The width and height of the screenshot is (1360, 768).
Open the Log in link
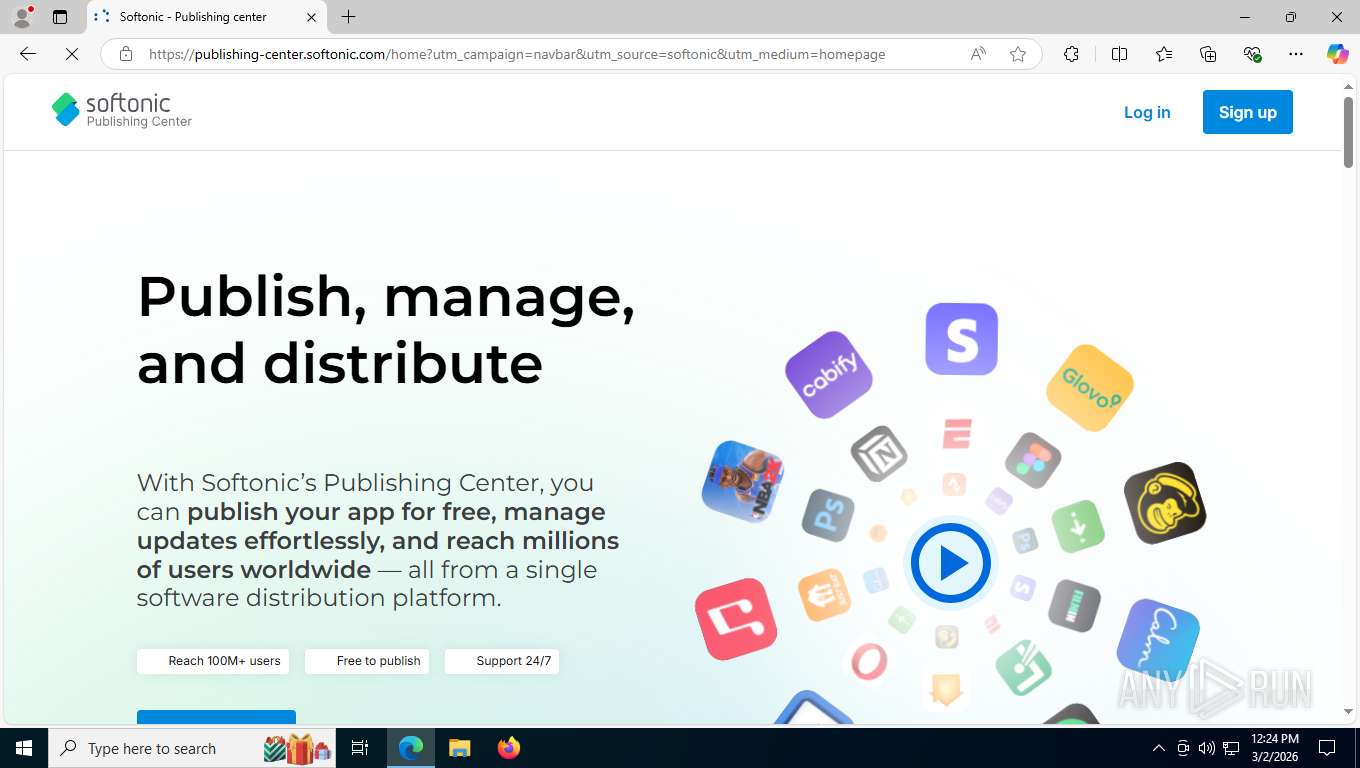1147,112
